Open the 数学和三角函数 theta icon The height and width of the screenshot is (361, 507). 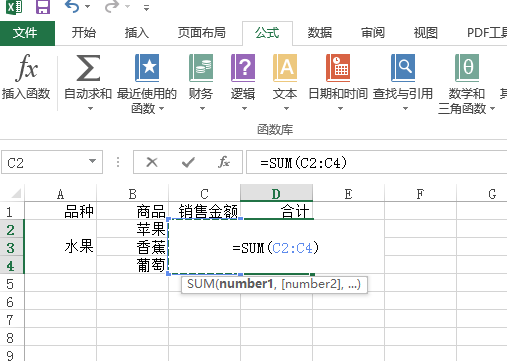[x=467, y=68]
